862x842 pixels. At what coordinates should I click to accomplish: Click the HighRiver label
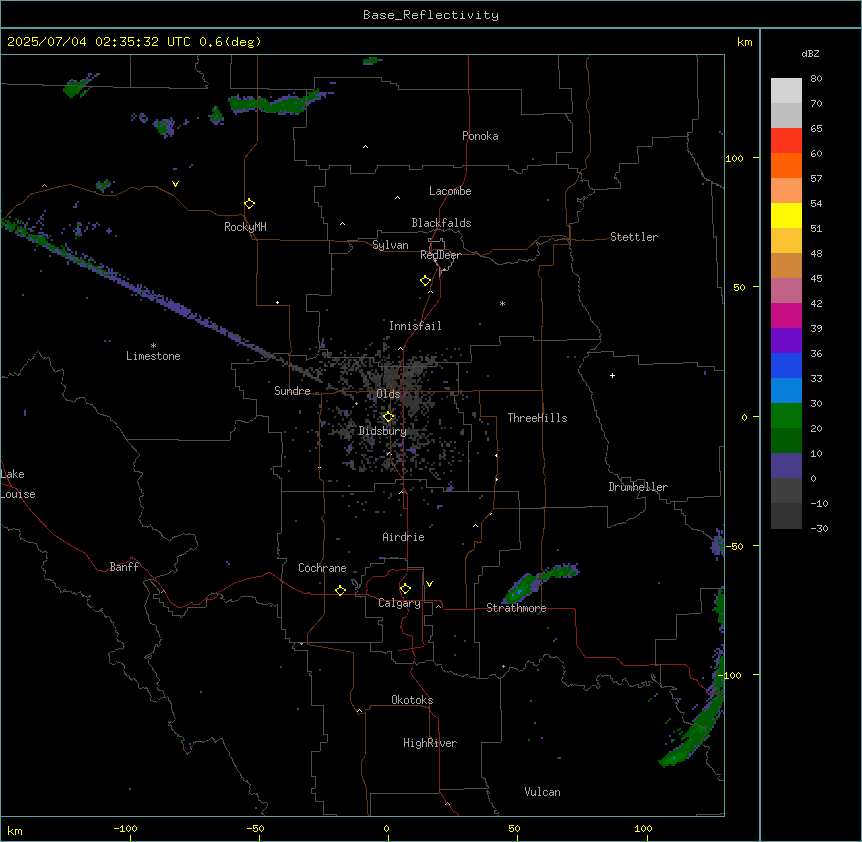(430, 743)
